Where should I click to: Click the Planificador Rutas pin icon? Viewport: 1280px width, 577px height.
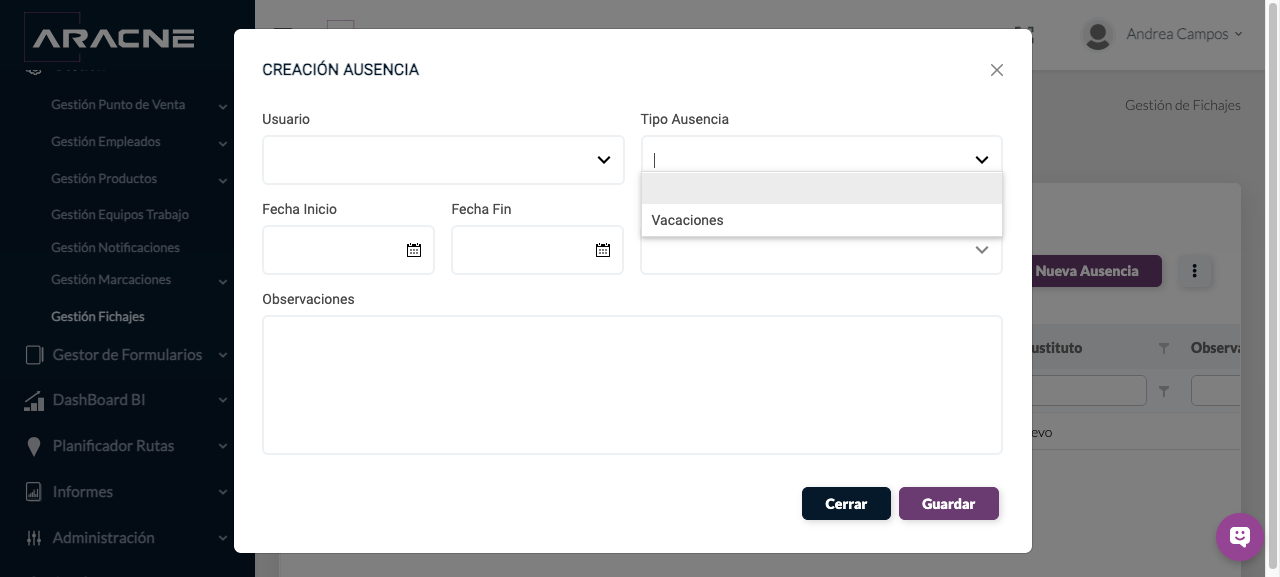34,446
